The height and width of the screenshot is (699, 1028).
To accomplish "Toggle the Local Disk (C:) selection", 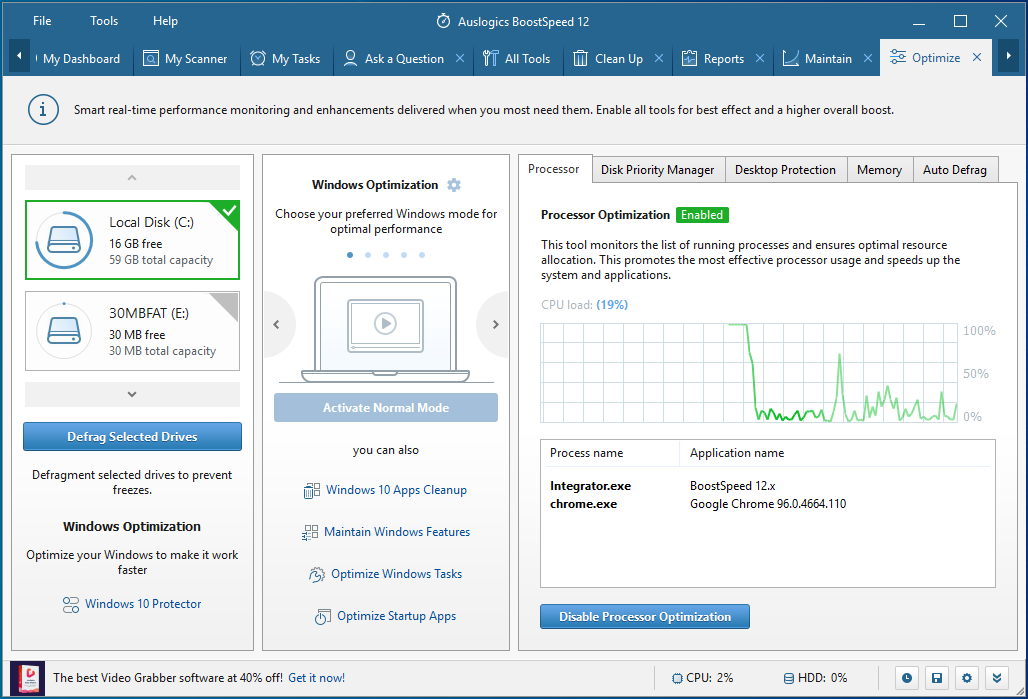I will tap(132, 240).
